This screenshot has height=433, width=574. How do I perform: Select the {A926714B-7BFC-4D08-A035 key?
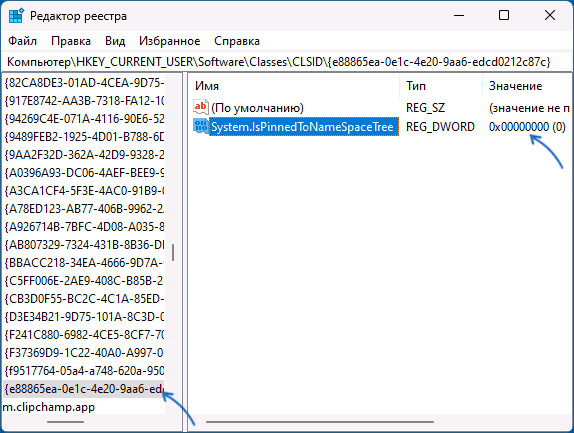pos(84,227)
